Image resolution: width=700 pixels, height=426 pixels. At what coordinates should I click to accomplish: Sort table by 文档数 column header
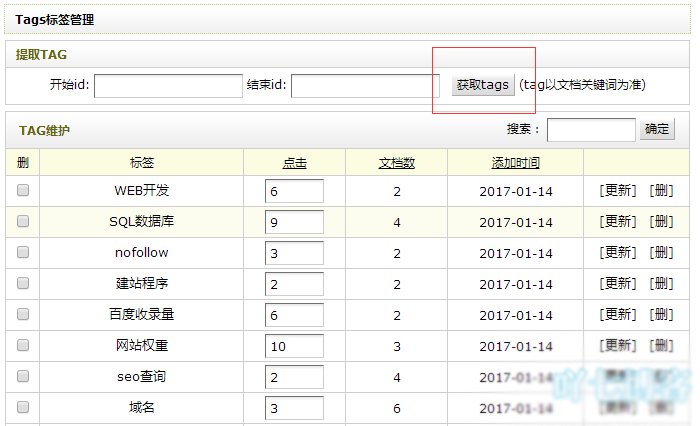pyautogui.click(x=396, y=163)
